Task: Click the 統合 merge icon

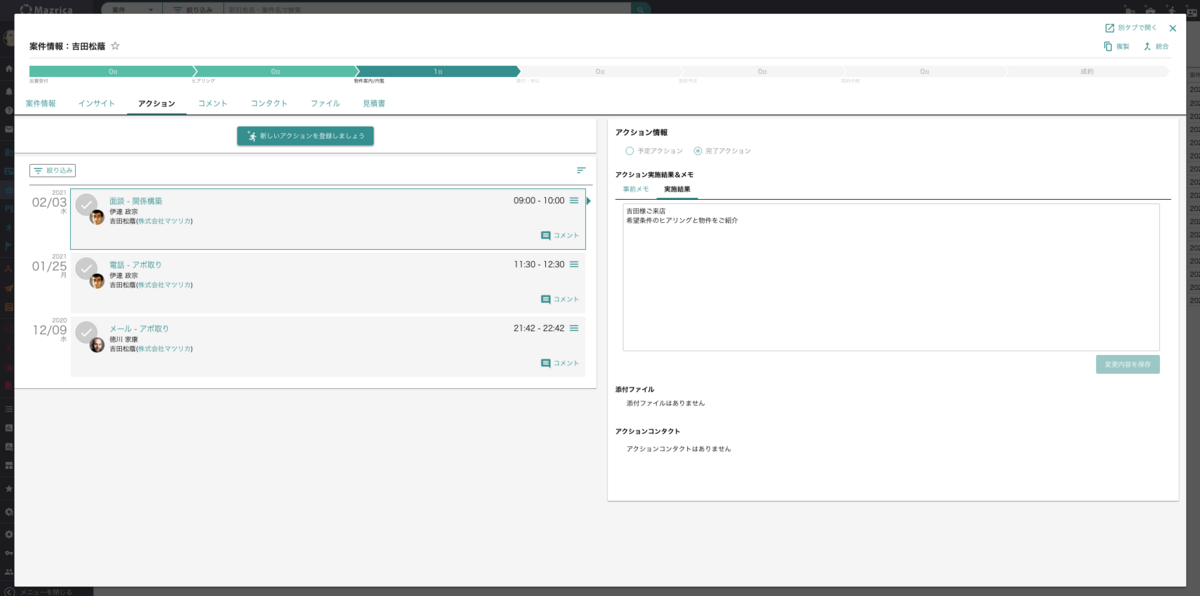Action: 1148,46
